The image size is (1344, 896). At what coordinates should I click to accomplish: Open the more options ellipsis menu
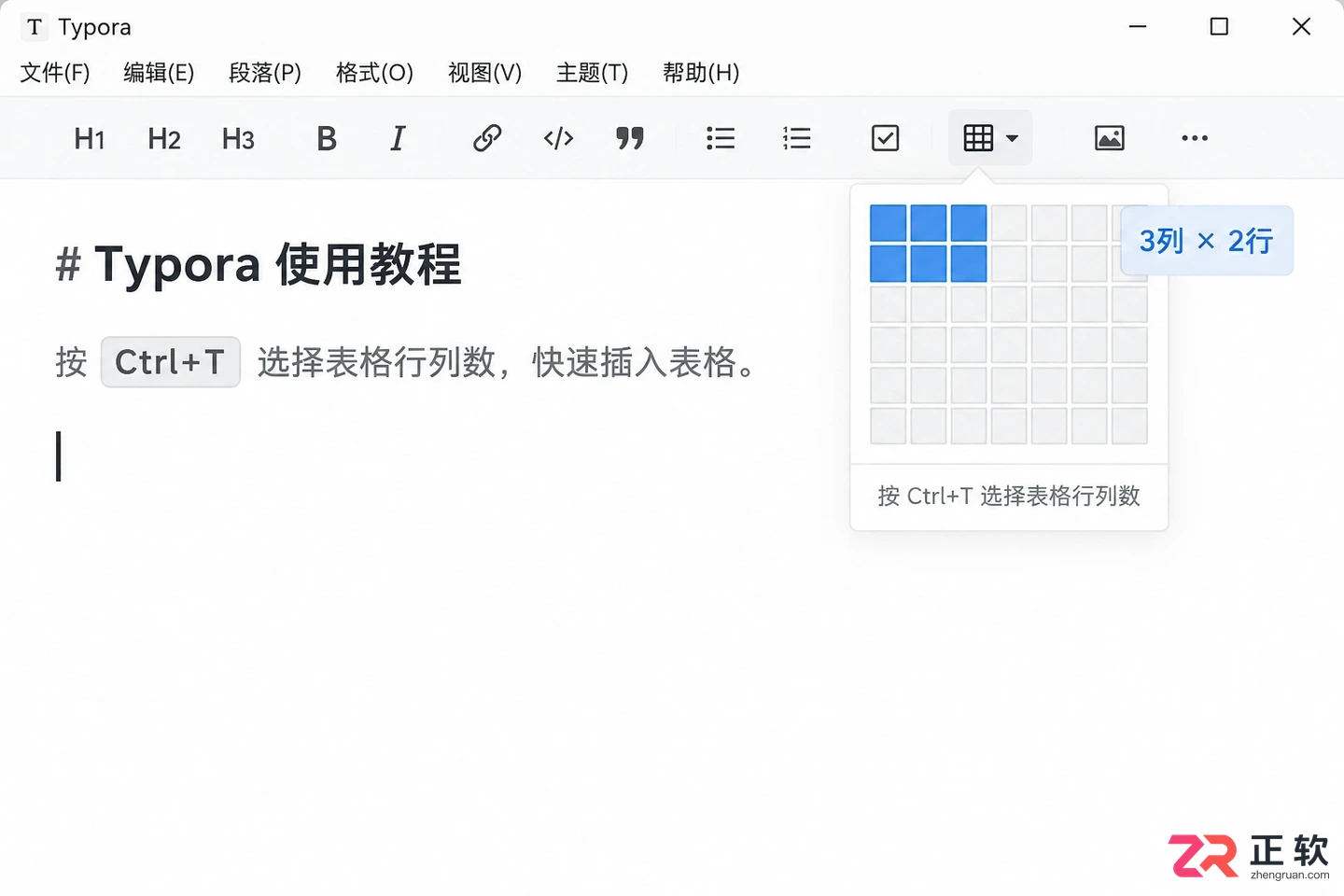pyautogui.click(x=1195, y=138)
